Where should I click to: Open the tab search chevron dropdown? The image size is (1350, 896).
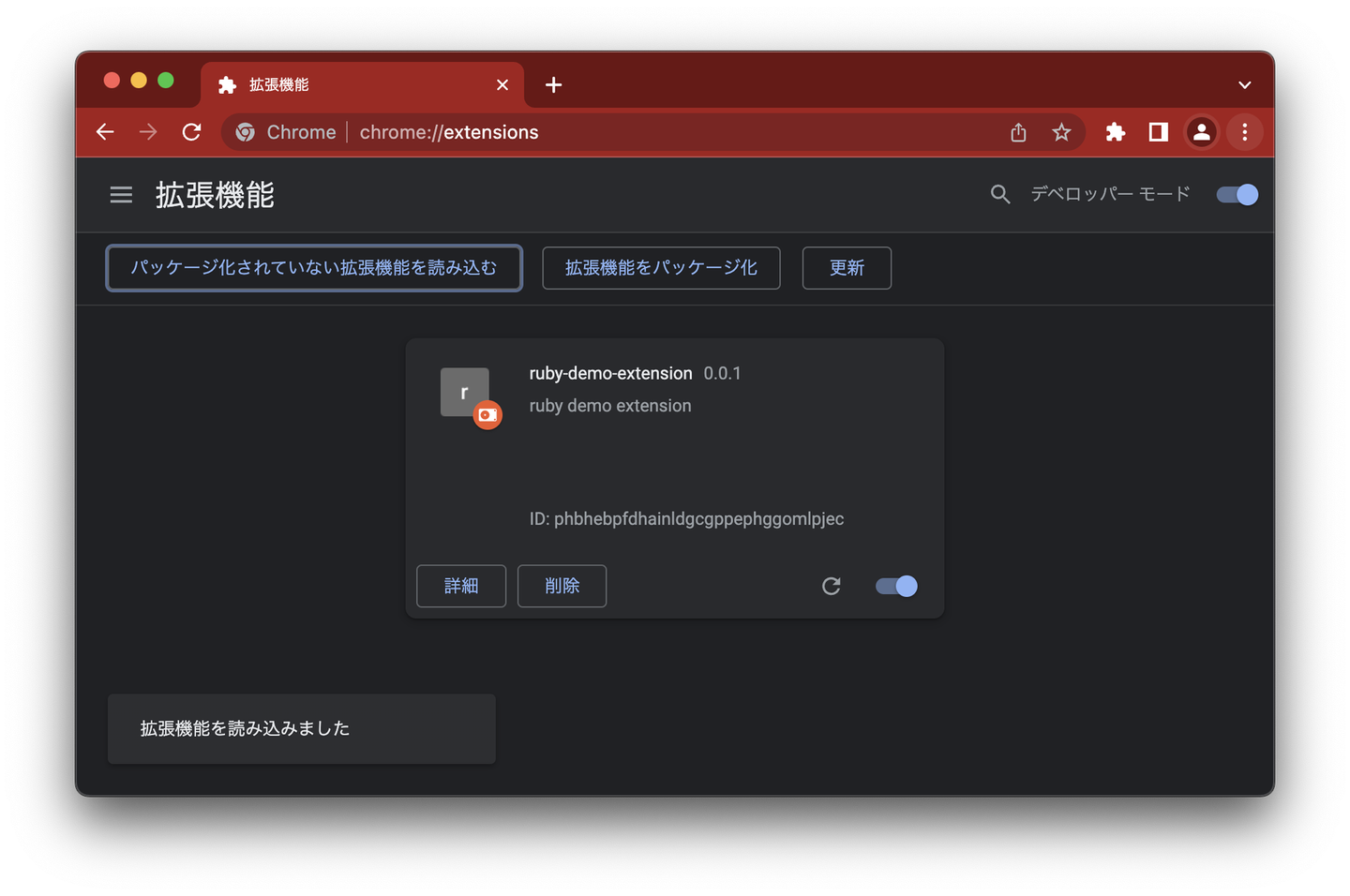(x=1244, y=85)
